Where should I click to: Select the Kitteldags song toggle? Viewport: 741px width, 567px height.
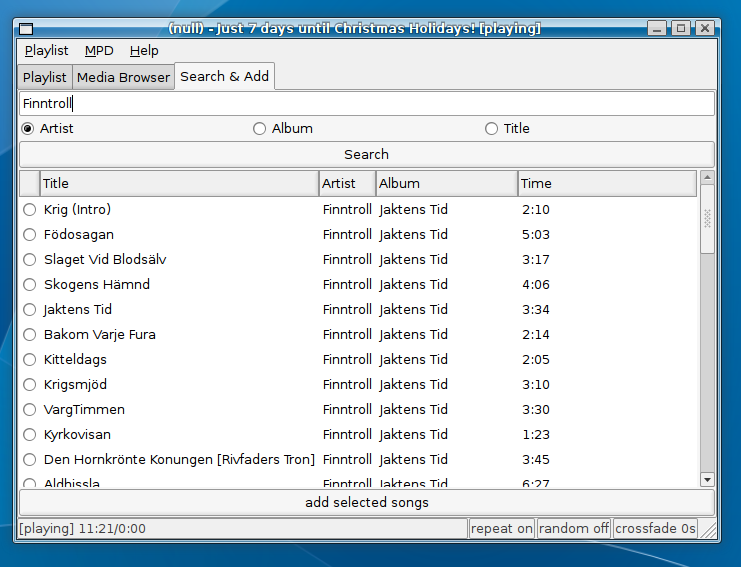[30, 360]
